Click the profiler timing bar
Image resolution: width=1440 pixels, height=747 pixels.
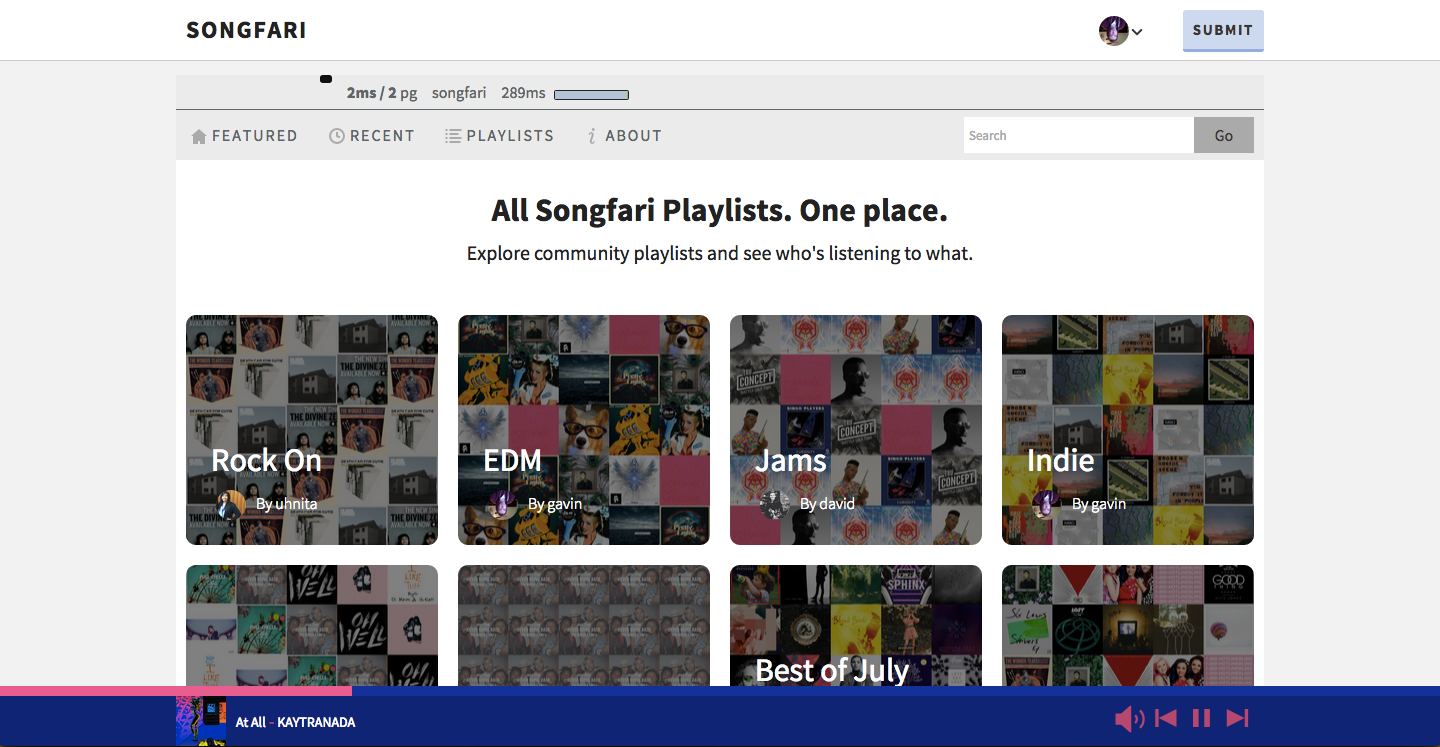pyautogui.click(x=591, y=95)
